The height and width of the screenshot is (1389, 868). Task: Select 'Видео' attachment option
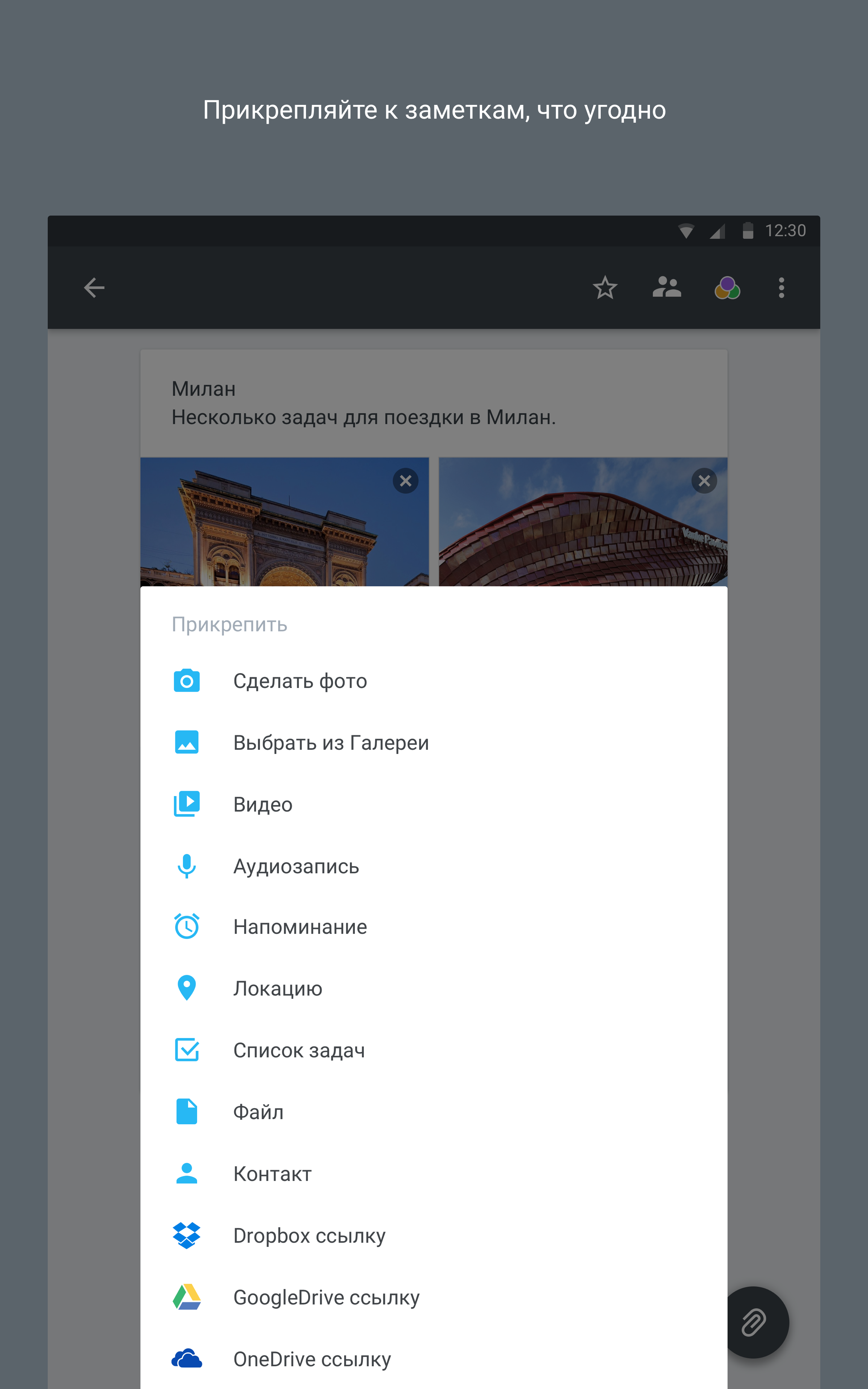click(433, 804)
